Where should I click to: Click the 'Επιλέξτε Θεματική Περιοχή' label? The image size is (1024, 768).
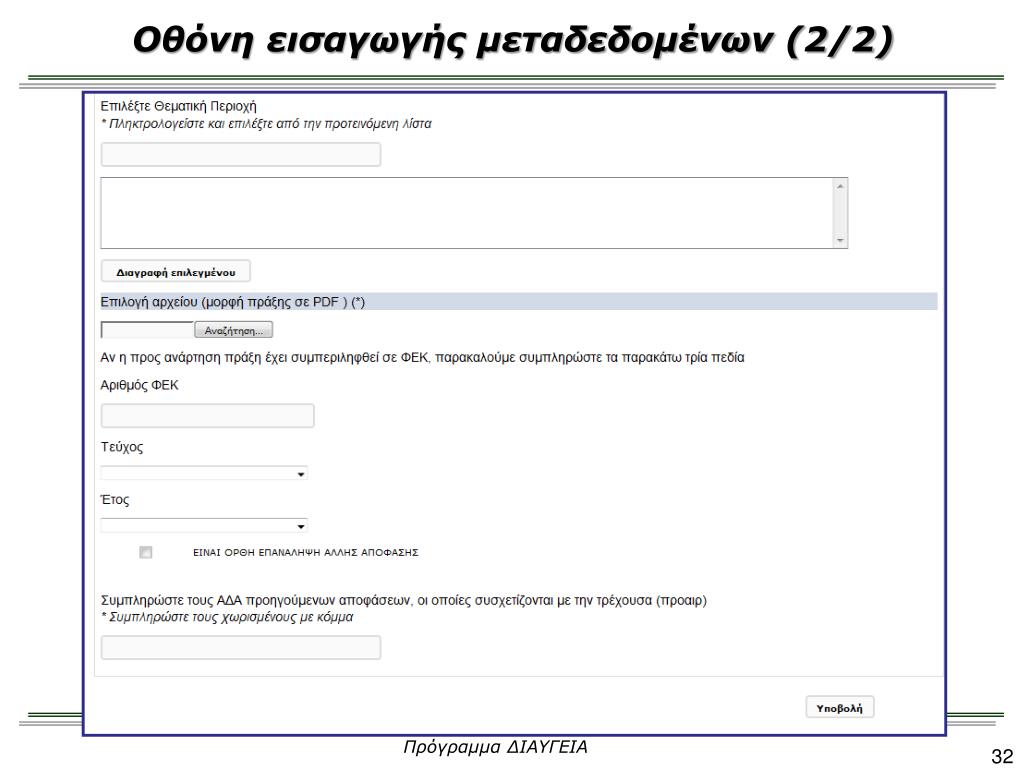(x=178, y=106)
